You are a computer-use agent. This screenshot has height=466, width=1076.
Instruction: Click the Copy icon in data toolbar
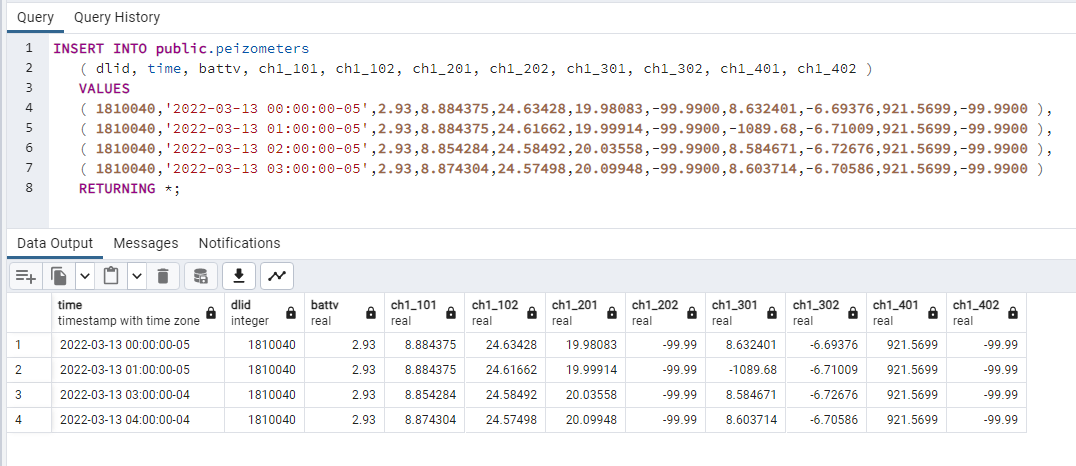[x=60, y=277]
